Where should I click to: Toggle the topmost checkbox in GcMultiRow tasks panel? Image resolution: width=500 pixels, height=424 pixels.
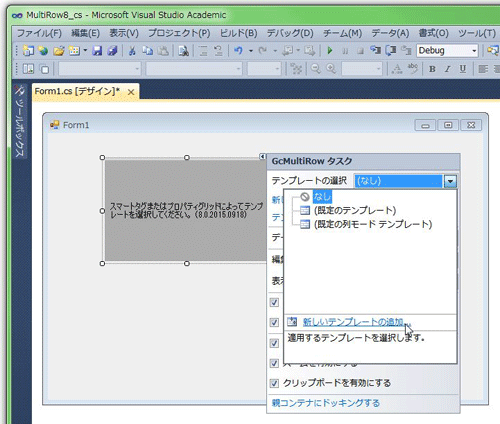click(274, 302)
